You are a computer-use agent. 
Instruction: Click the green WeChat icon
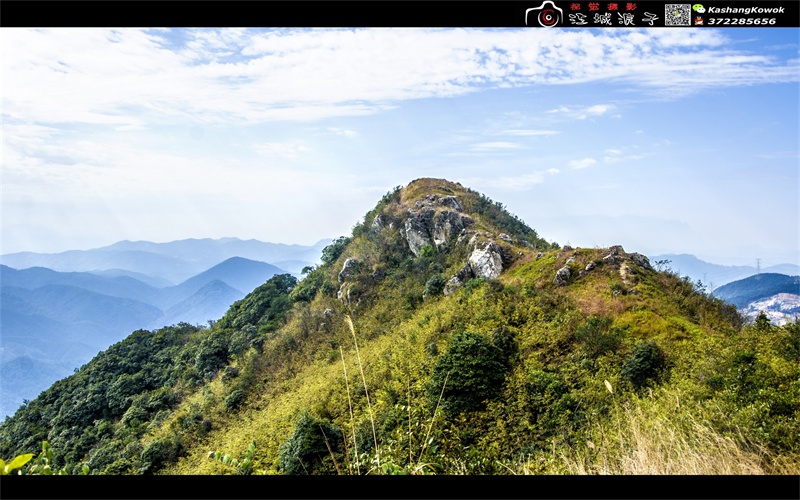pyautogui.click(x=698, y=8)
